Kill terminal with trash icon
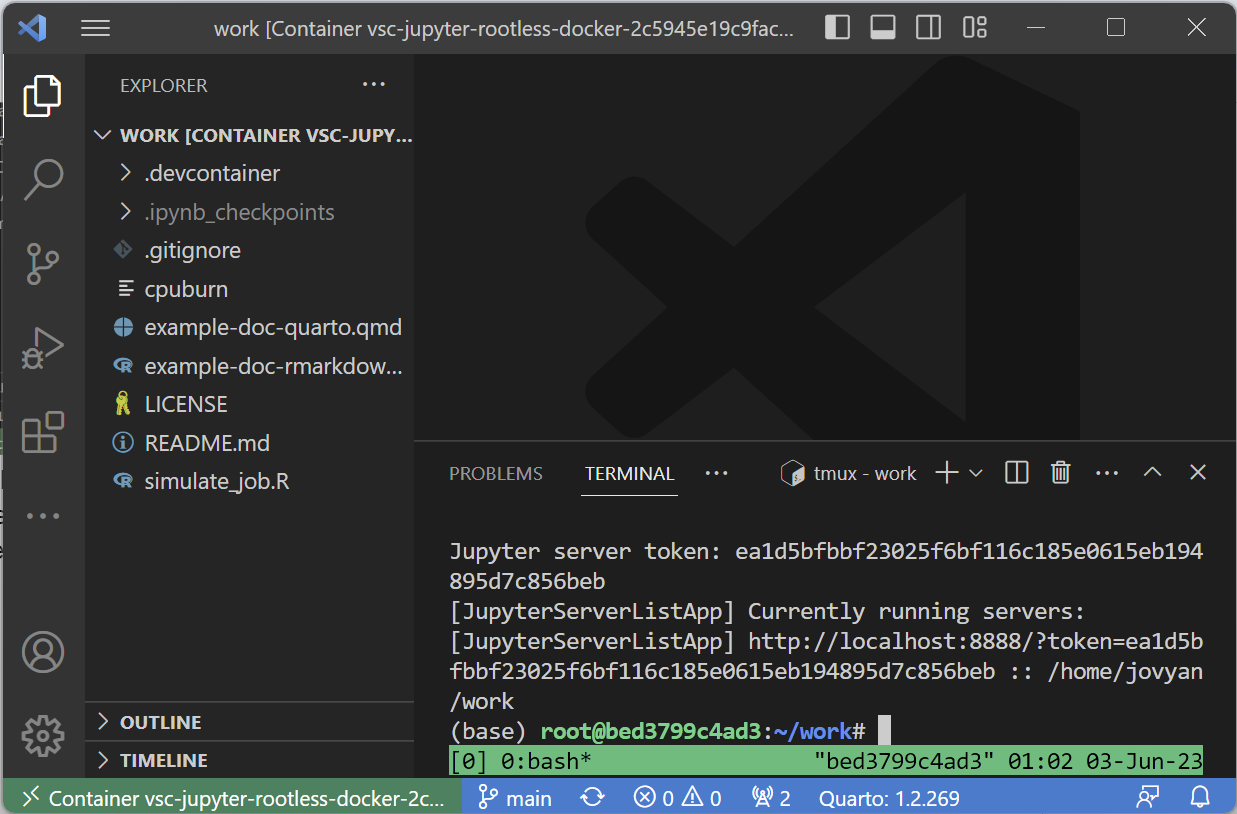The image size is (1237, 814). coord(1061,473)
